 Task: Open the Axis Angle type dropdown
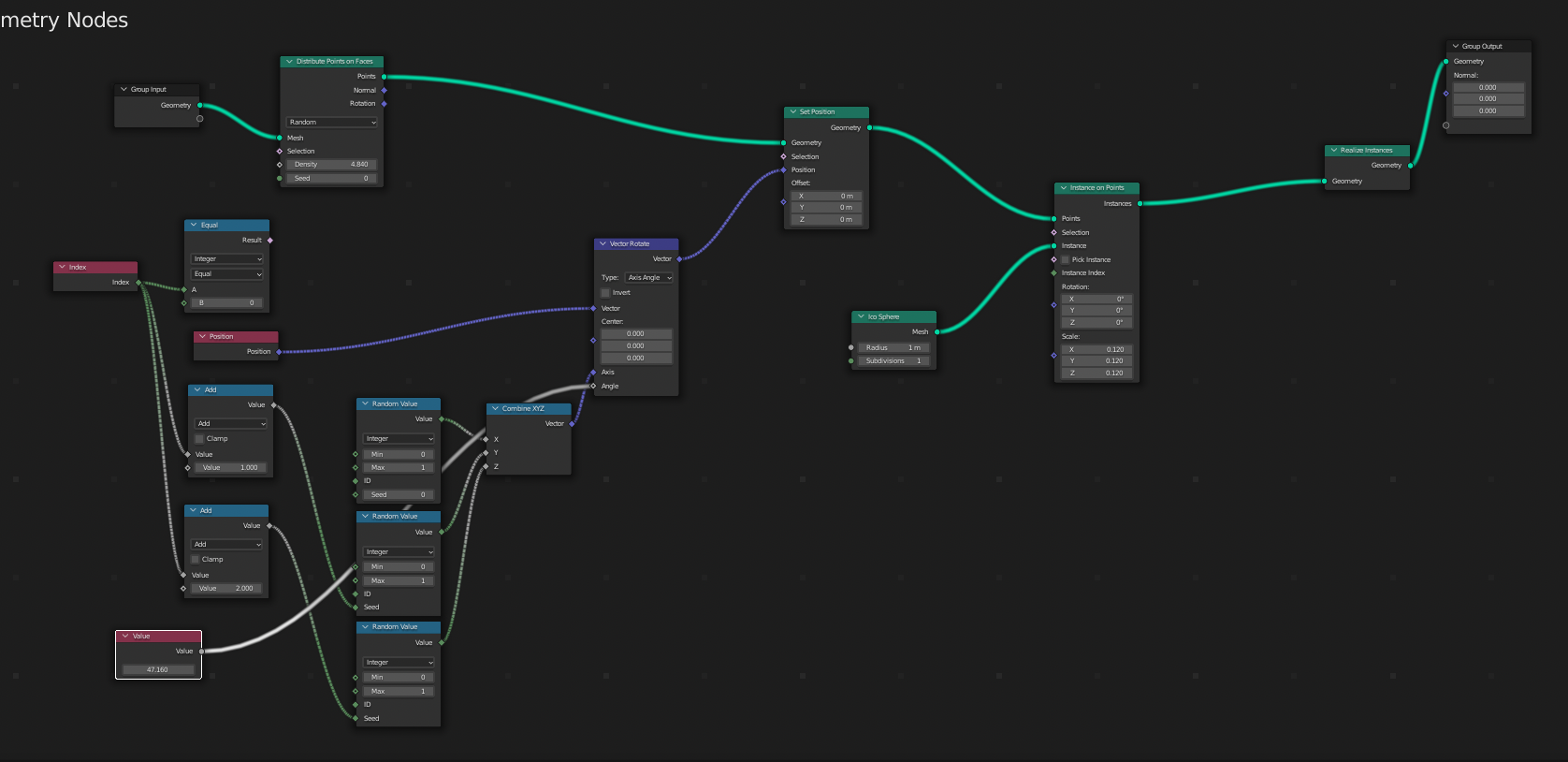[x=649, y=278]
